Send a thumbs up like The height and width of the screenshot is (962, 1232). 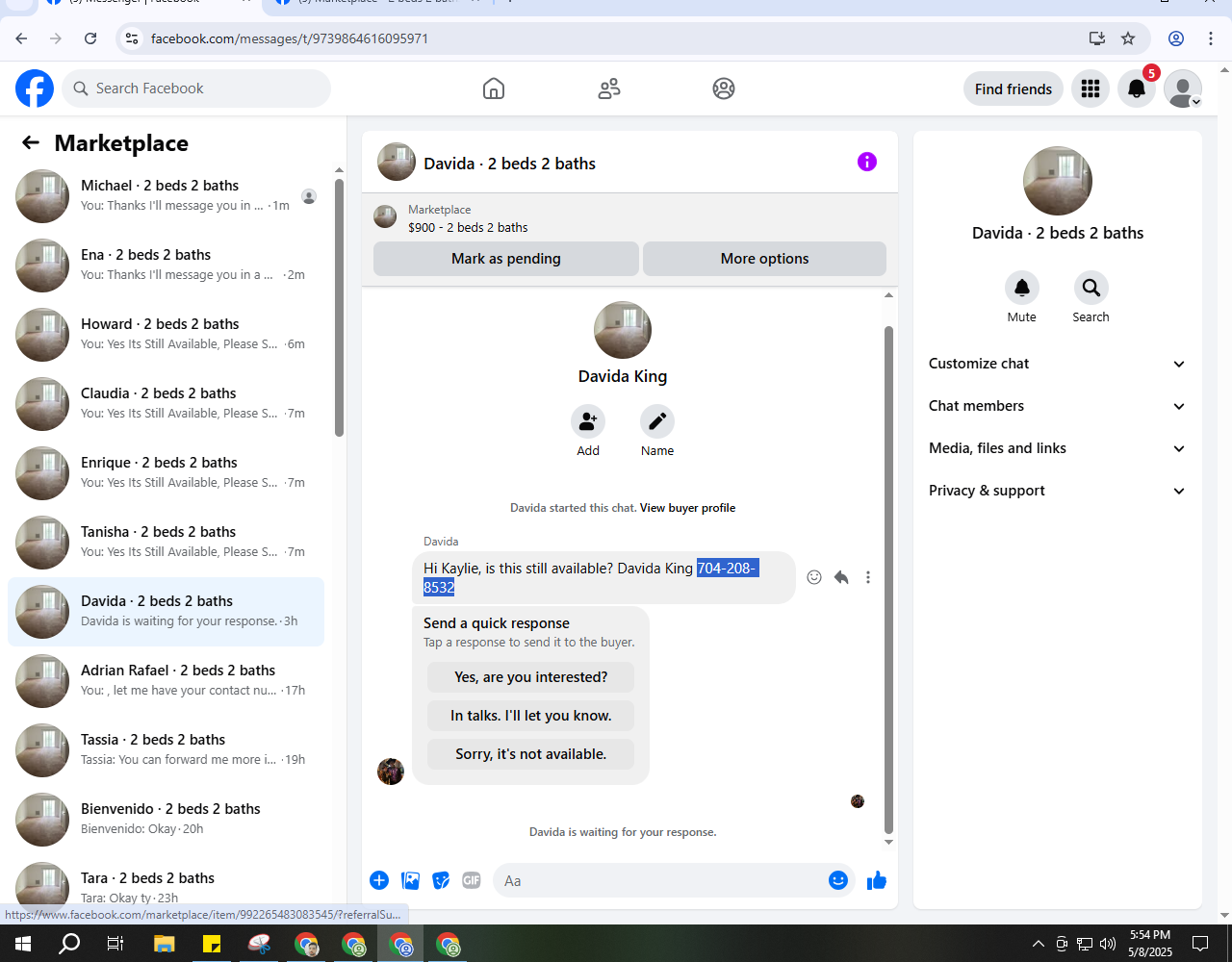[876, 880]
